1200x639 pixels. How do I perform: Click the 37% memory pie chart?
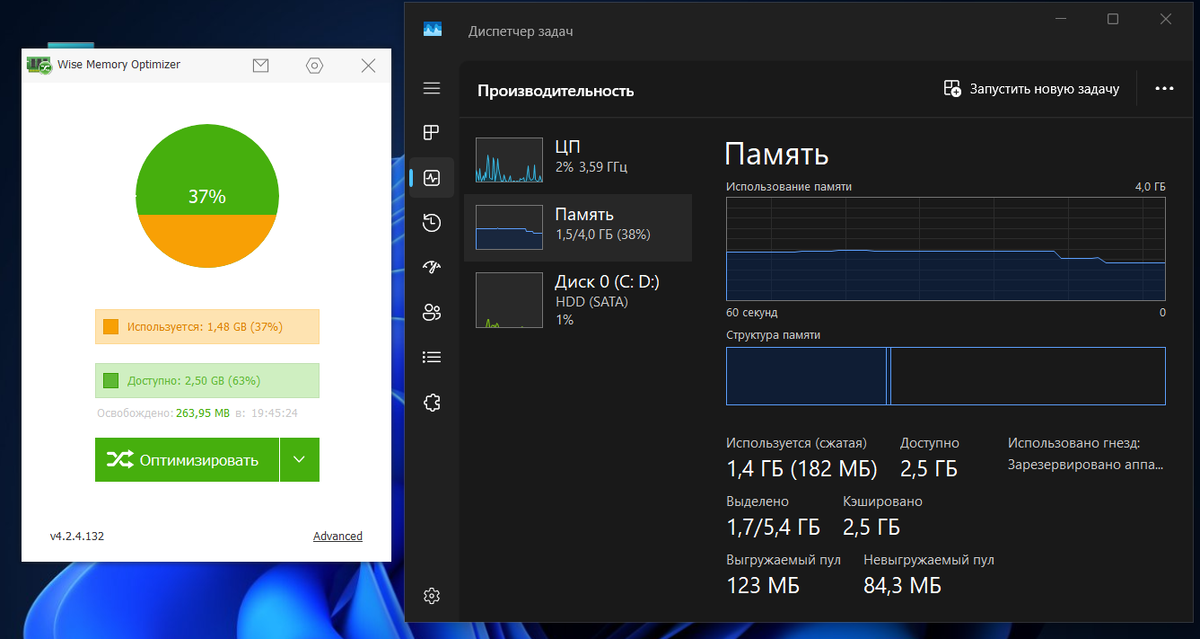[x=206, y=197]
